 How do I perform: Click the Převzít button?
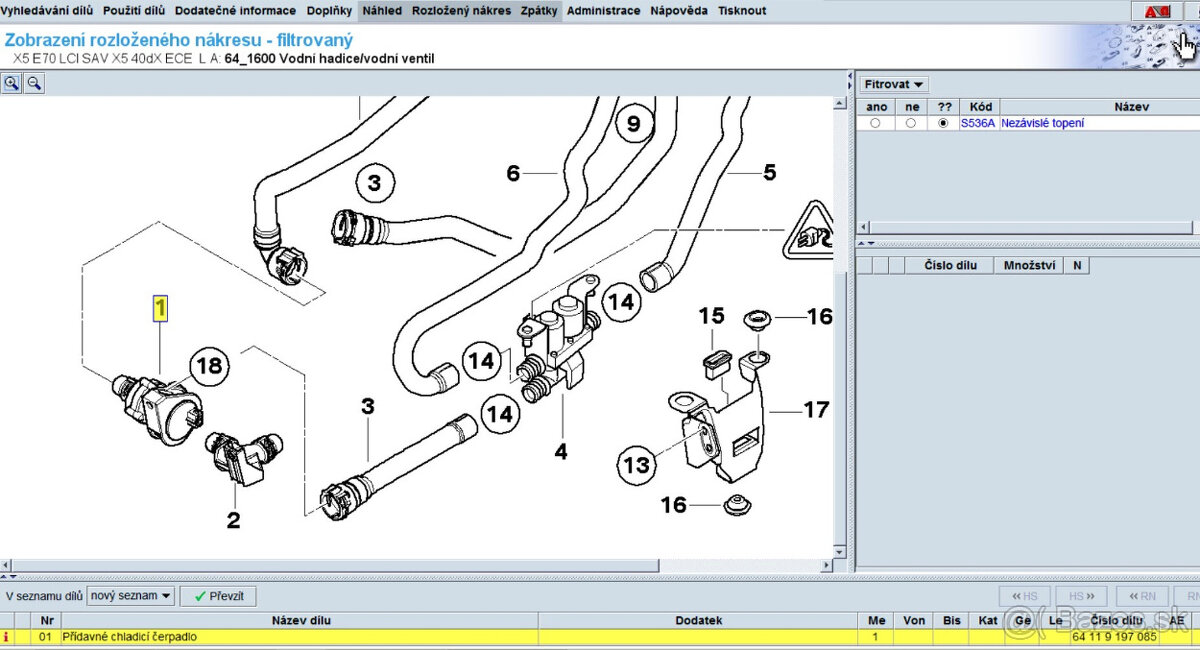[218, 596]
